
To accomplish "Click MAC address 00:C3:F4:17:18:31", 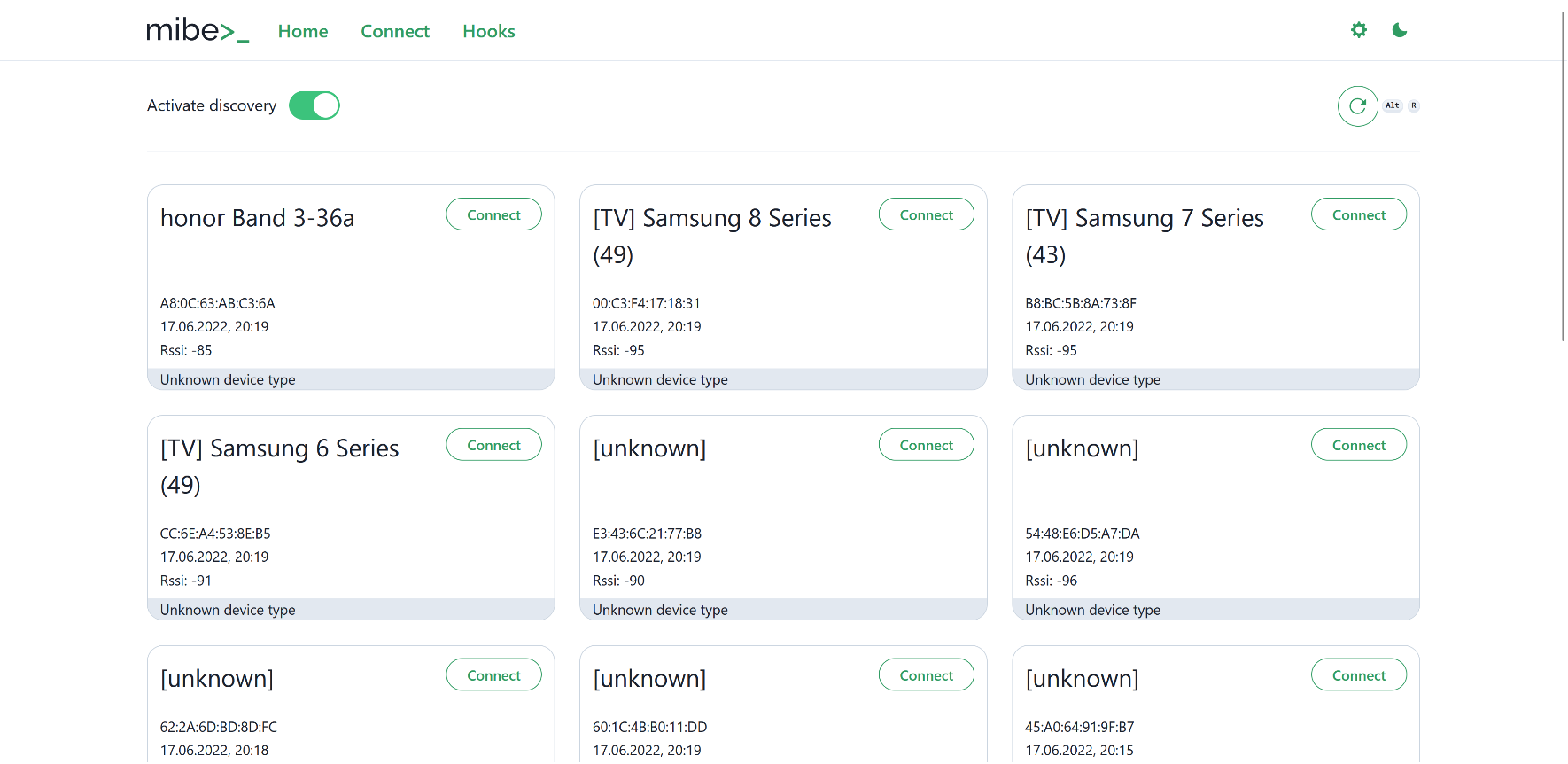I will coord(647,303).
